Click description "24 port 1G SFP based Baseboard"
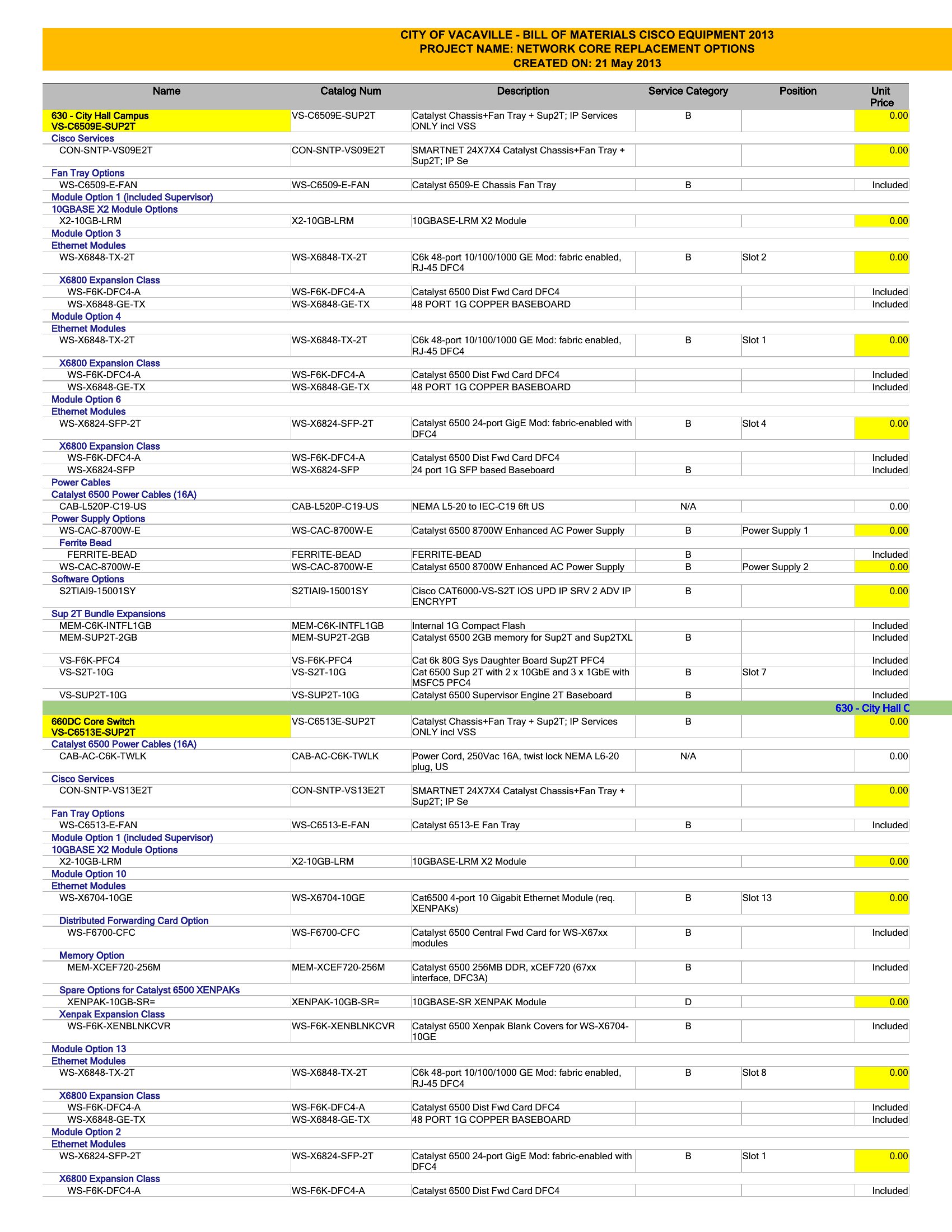This screenshot has height=1232, width=952. pyautogui.click(x=483, y=470)
